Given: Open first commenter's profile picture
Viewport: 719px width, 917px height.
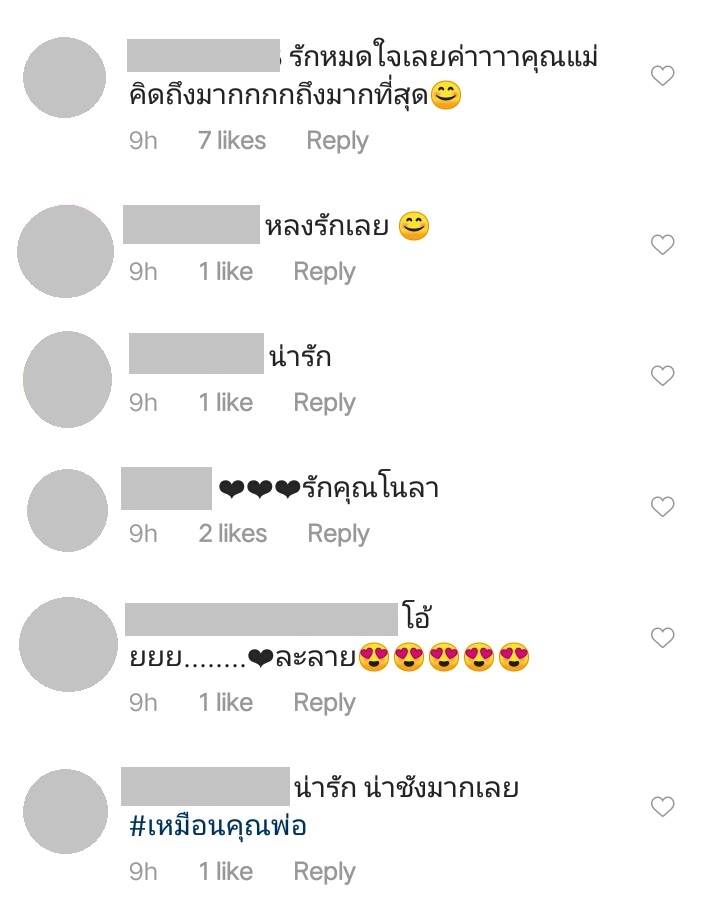Looking at the screenshot, I should (64, 77).
